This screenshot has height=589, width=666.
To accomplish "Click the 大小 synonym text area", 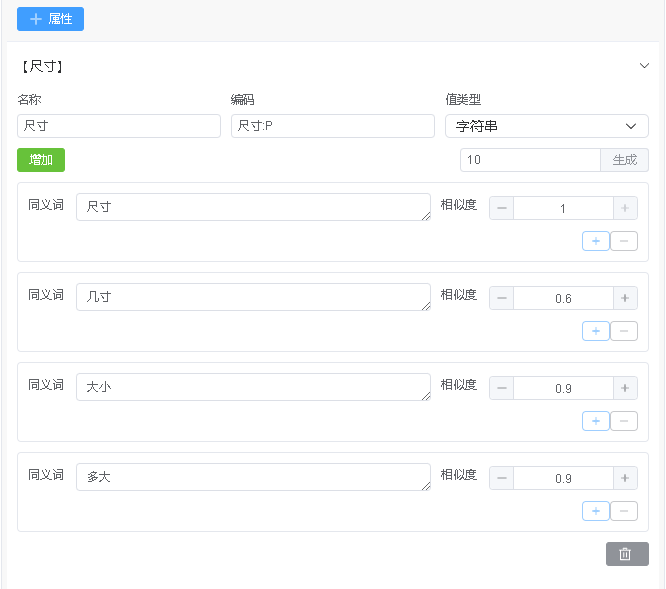I will [x=253, y=387].
